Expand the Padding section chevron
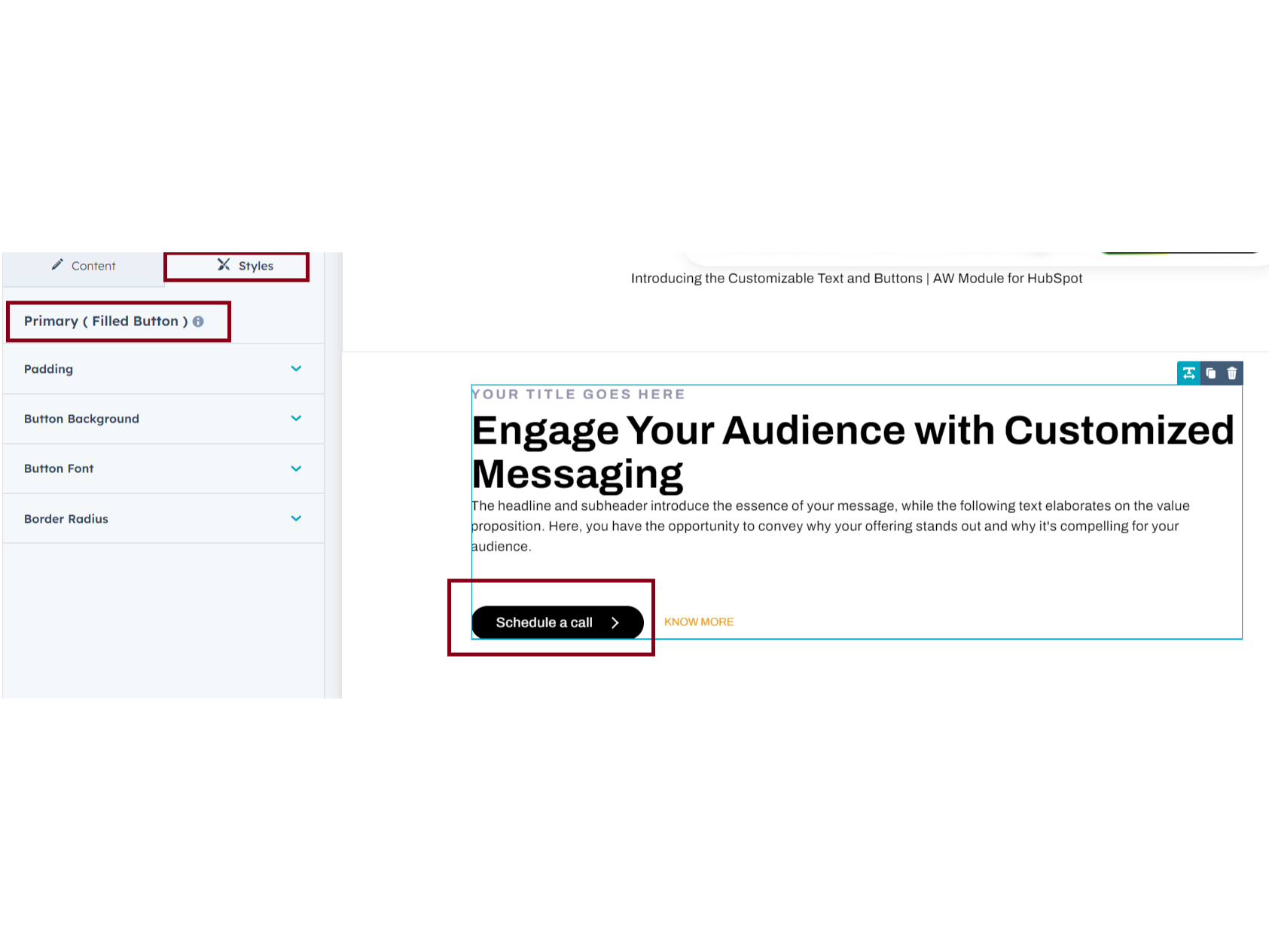 [x=296, y=369]
